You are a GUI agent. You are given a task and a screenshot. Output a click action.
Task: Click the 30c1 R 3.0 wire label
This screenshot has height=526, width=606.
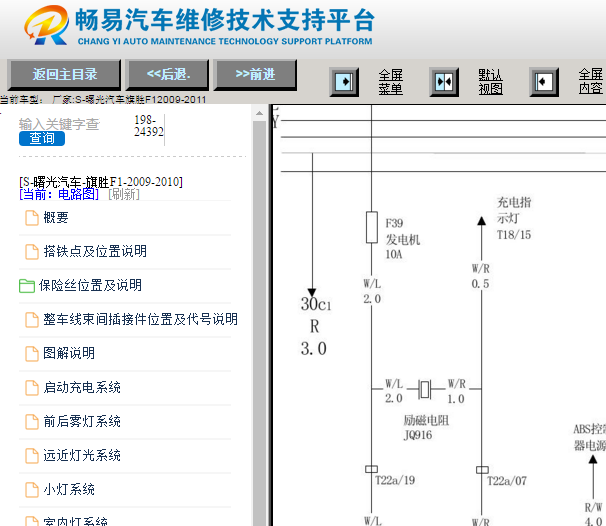315,326
